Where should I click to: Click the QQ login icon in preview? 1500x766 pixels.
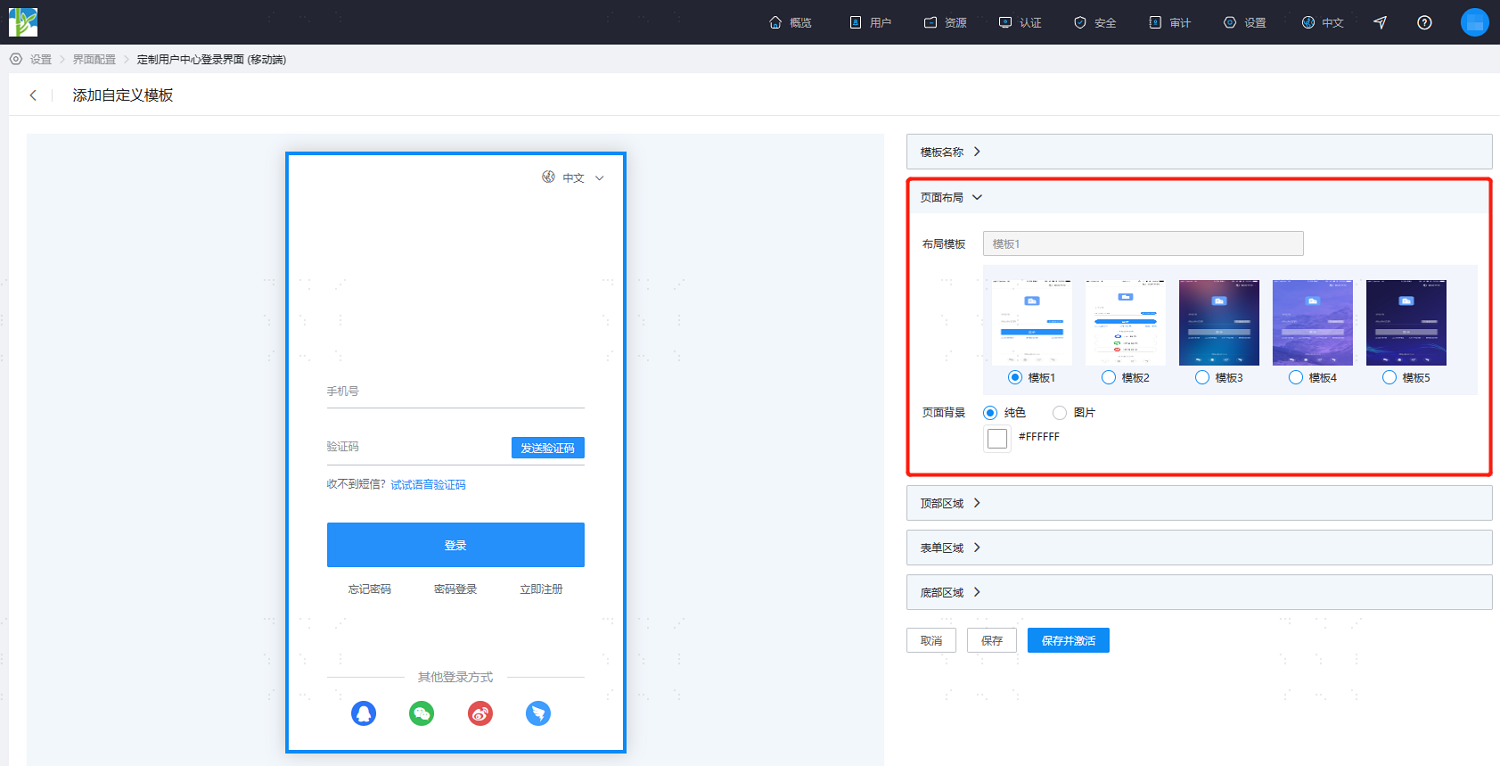364,713
